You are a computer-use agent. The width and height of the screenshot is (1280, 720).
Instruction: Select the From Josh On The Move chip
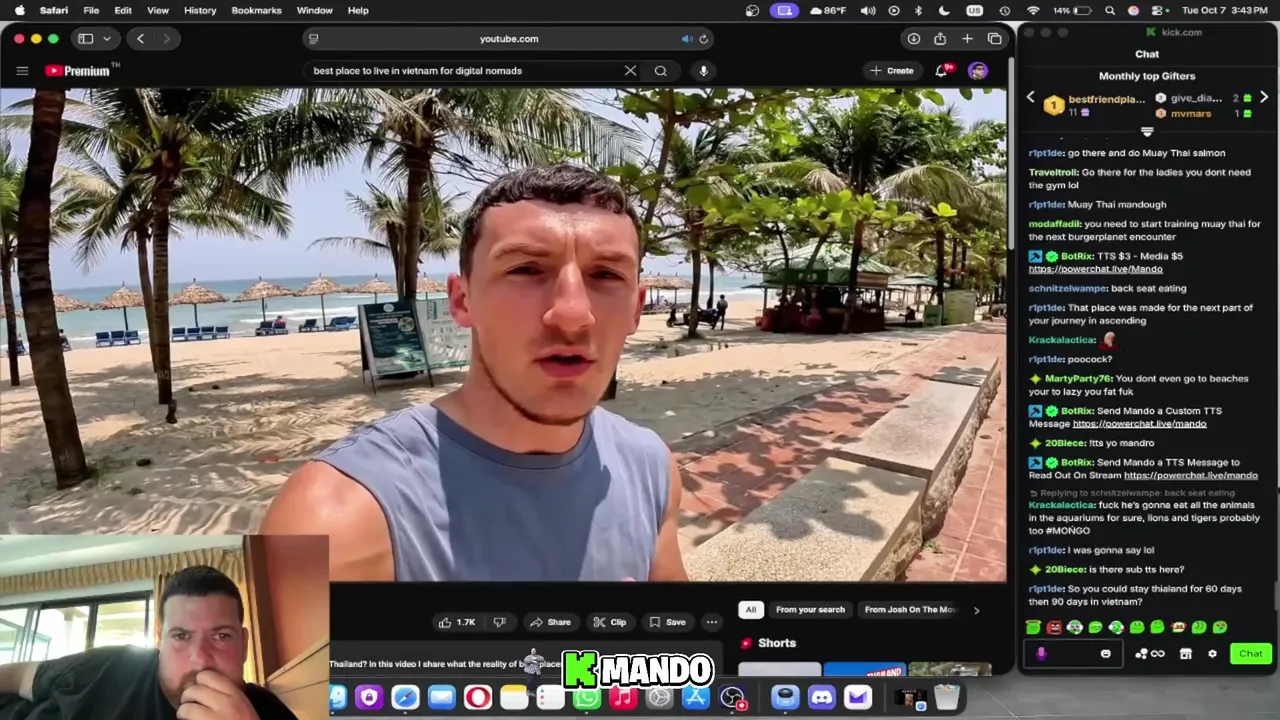click(910, 609)
